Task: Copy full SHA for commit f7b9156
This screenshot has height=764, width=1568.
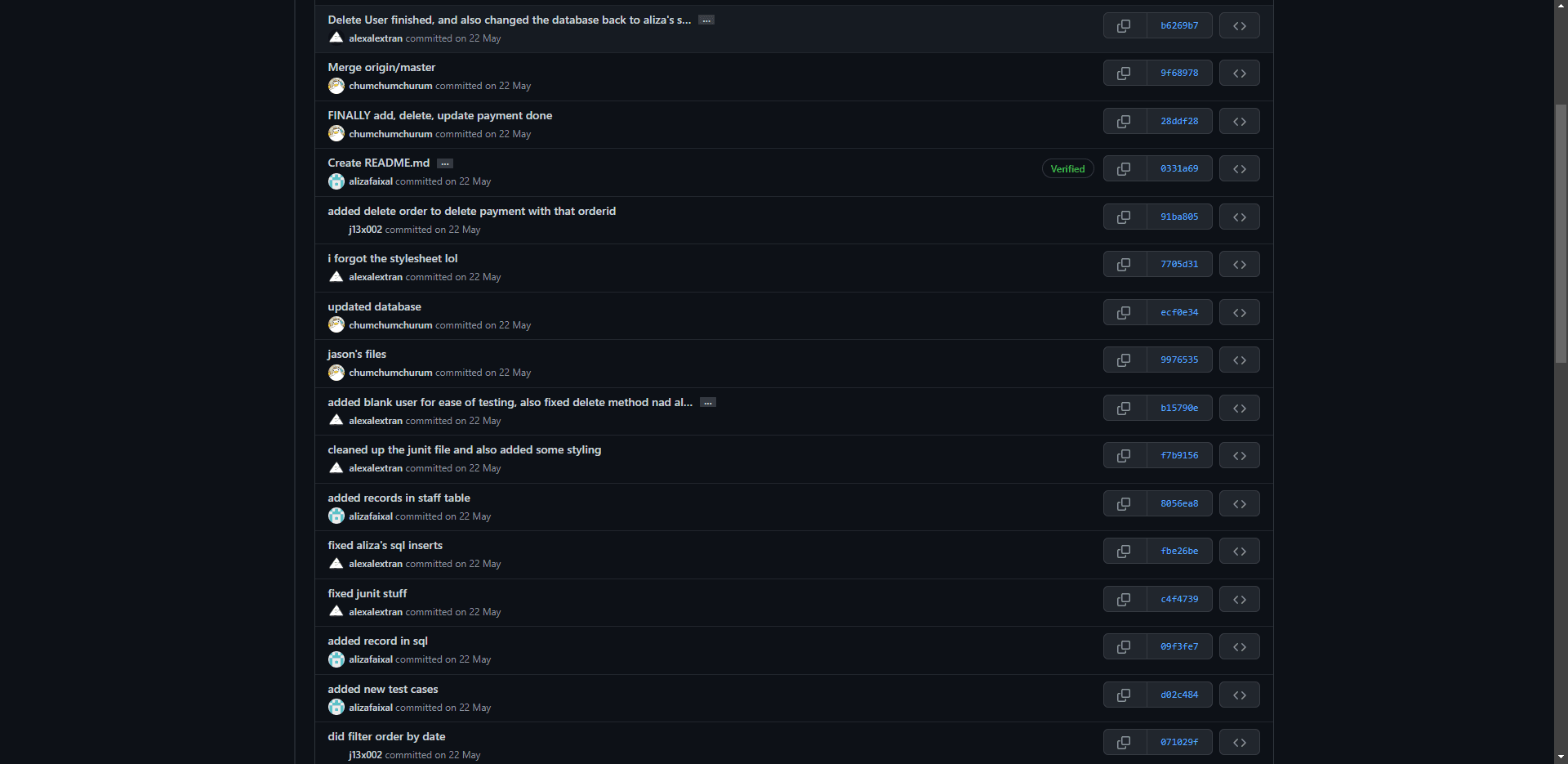Action: coord(1125,456)
